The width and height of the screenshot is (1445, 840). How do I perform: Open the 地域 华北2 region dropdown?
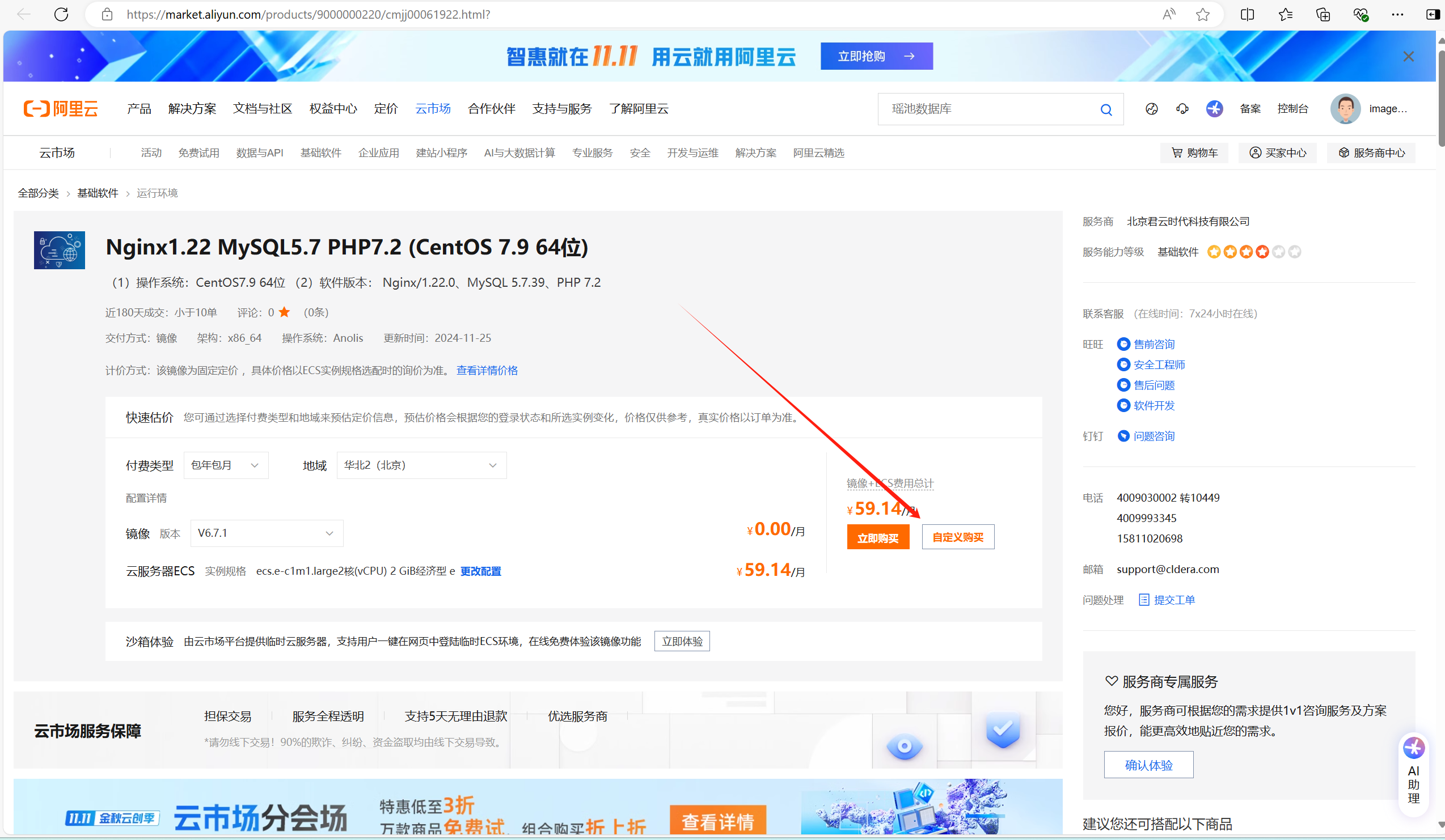click(x=421, y=465)
